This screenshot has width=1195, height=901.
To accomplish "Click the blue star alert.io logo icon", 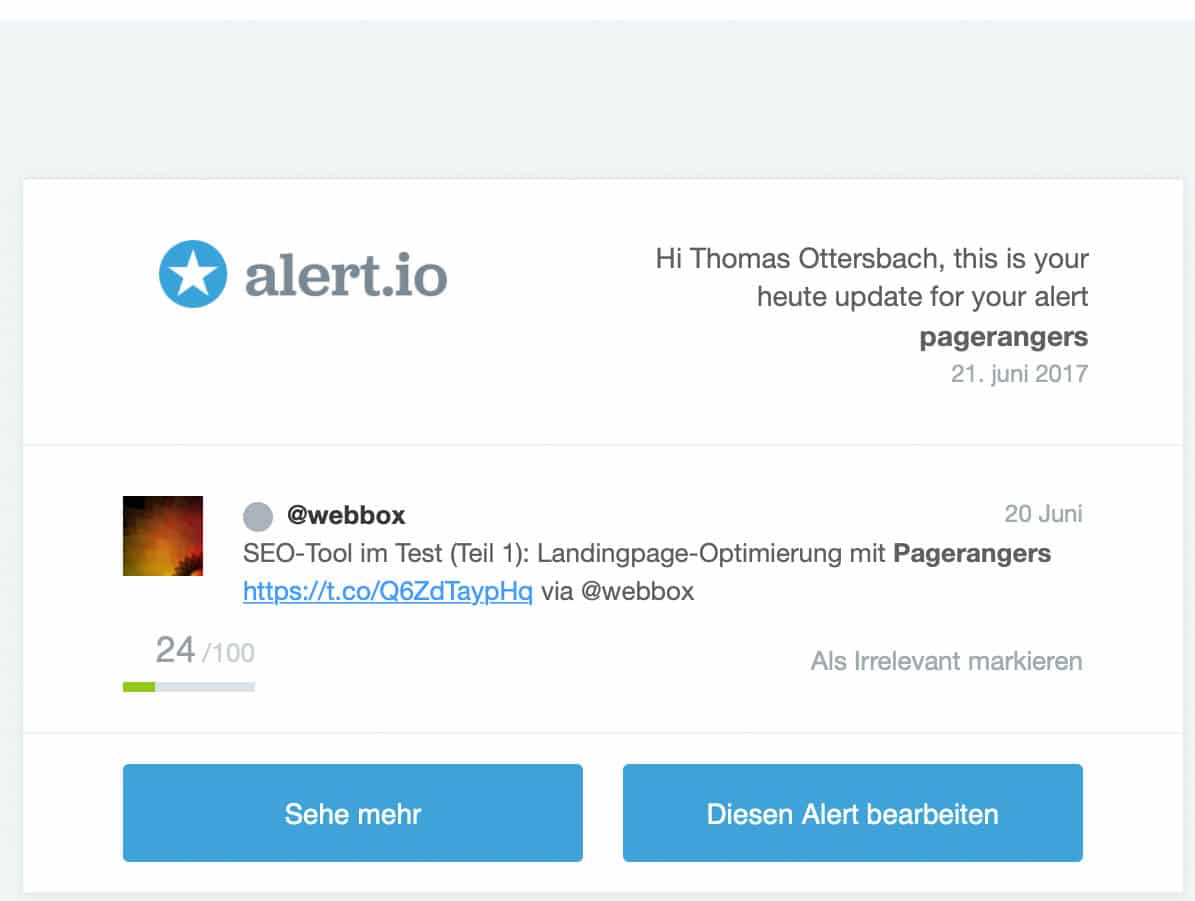I will (x=193, y=274).
